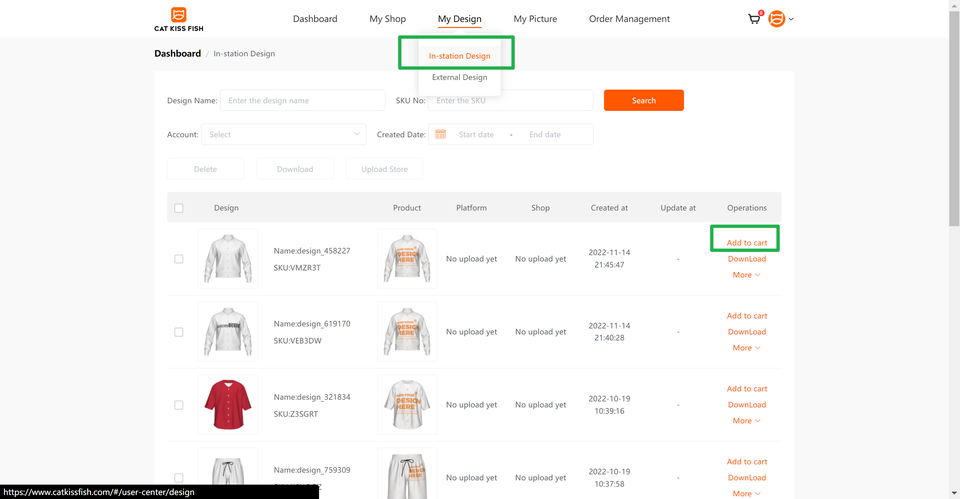Toggle the select-all checkbox in table header
This screenshot has width=960, height=499.
tap(179, 208)
